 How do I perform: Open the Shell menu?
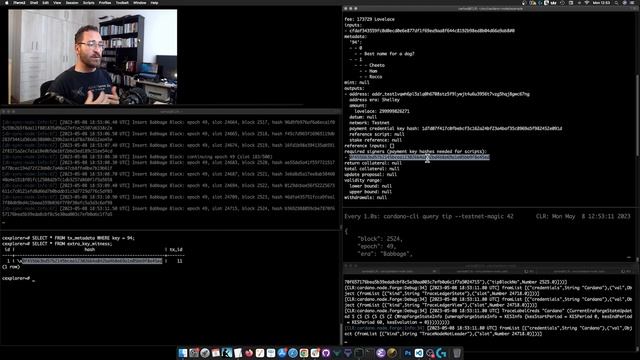click(34, 2)
